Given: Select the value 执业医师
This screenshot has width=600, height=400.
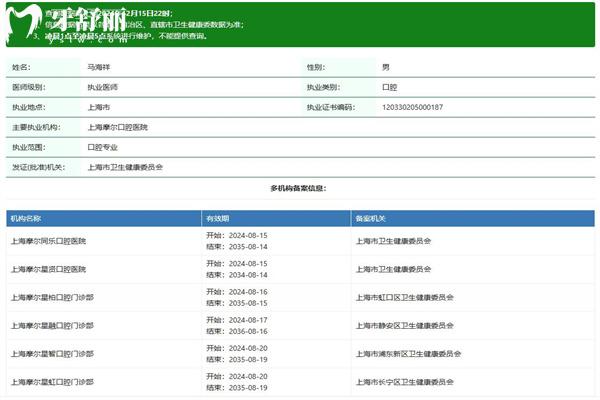Looking at the screenshot, I should coord(103,87).
